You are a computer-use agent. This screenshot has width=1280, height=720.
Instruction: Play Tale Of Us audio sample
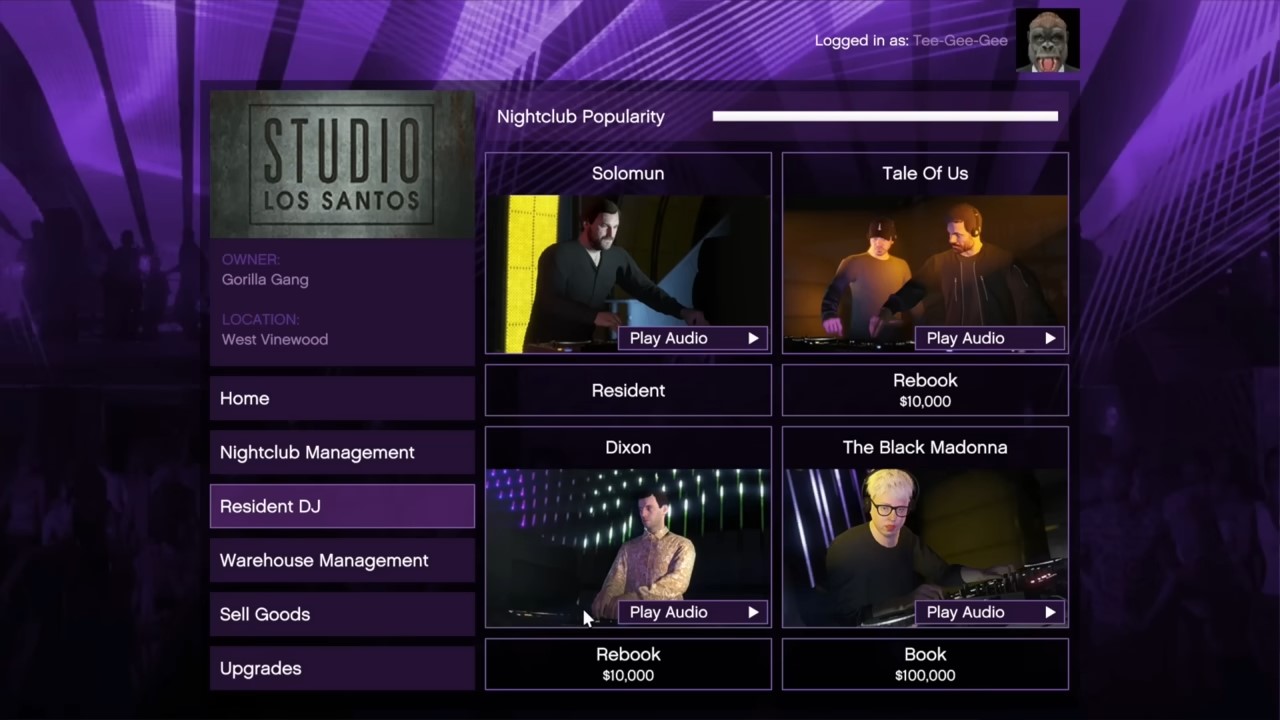pyautogui.click(x=990, y=338)
